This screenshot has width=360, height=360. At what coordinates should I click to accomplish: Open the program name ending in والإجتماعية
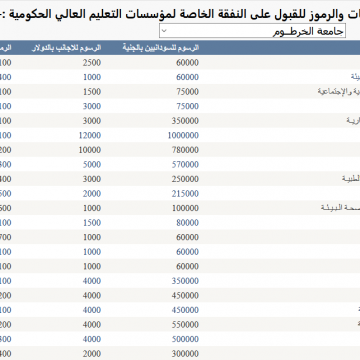click(339, 92)
